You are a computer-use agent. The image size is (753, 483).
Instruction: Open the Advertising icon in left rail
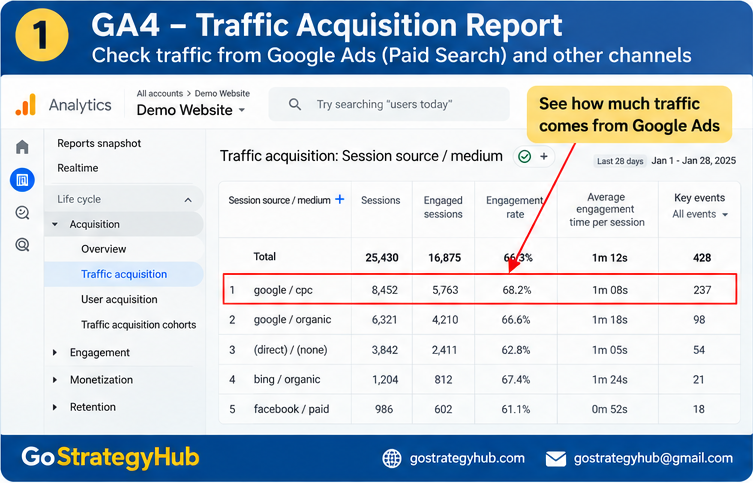pyautogui.click(x=22, y=245)
